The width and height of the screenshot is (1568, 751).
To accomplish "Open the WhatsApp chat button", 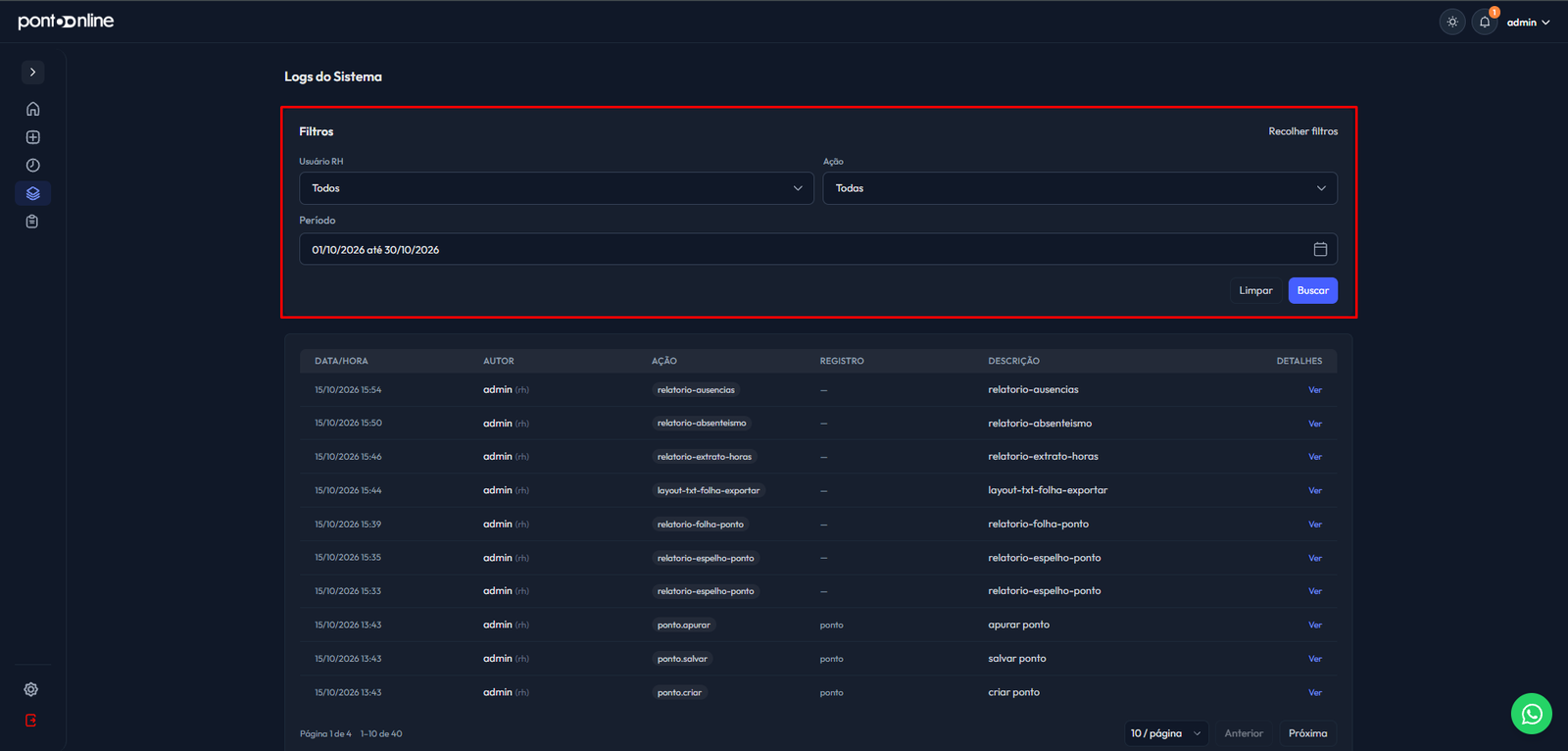I will pos(1532,714).
